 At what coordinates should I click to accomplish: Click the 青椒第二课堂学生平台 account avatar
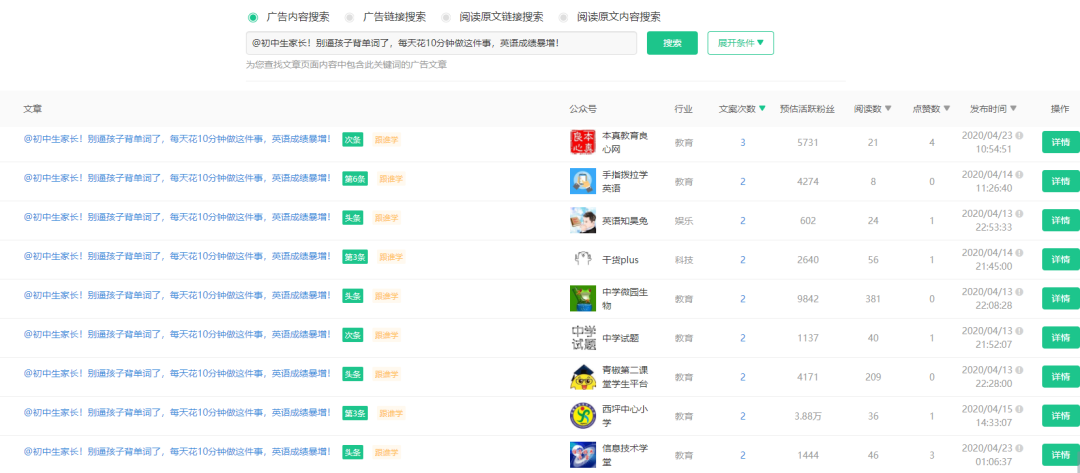click(x=583, y=377)
